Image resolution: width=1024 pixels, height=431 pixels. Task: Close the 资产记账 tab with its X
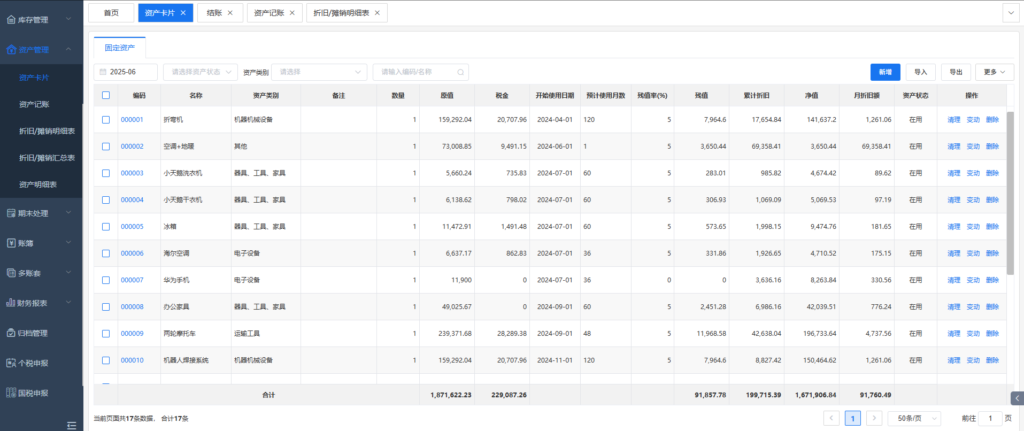pyautogui.click(x=291, y=12)
